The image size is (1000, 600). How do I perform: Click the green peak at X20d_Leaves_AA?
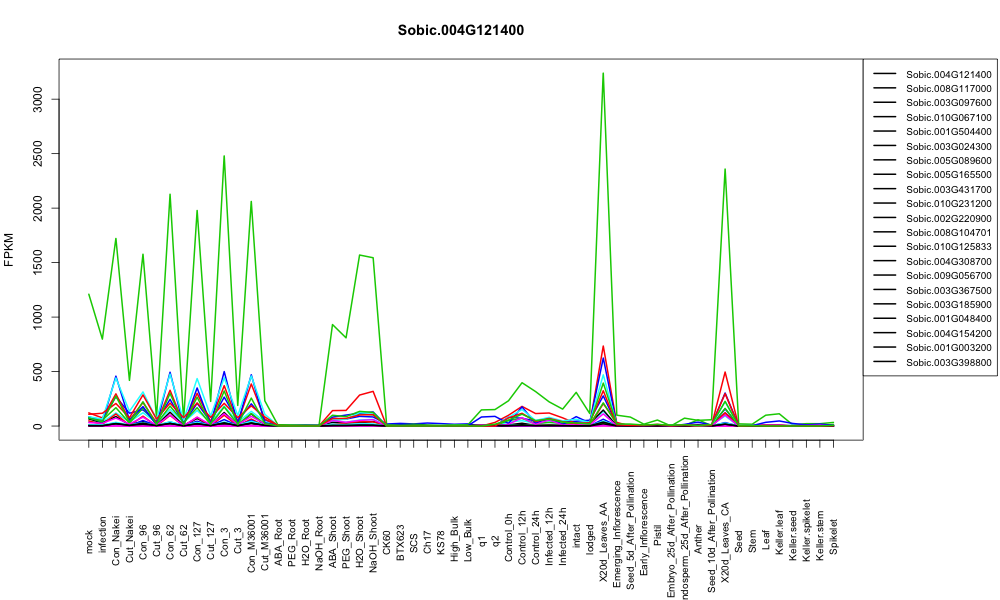pos(603,74)
